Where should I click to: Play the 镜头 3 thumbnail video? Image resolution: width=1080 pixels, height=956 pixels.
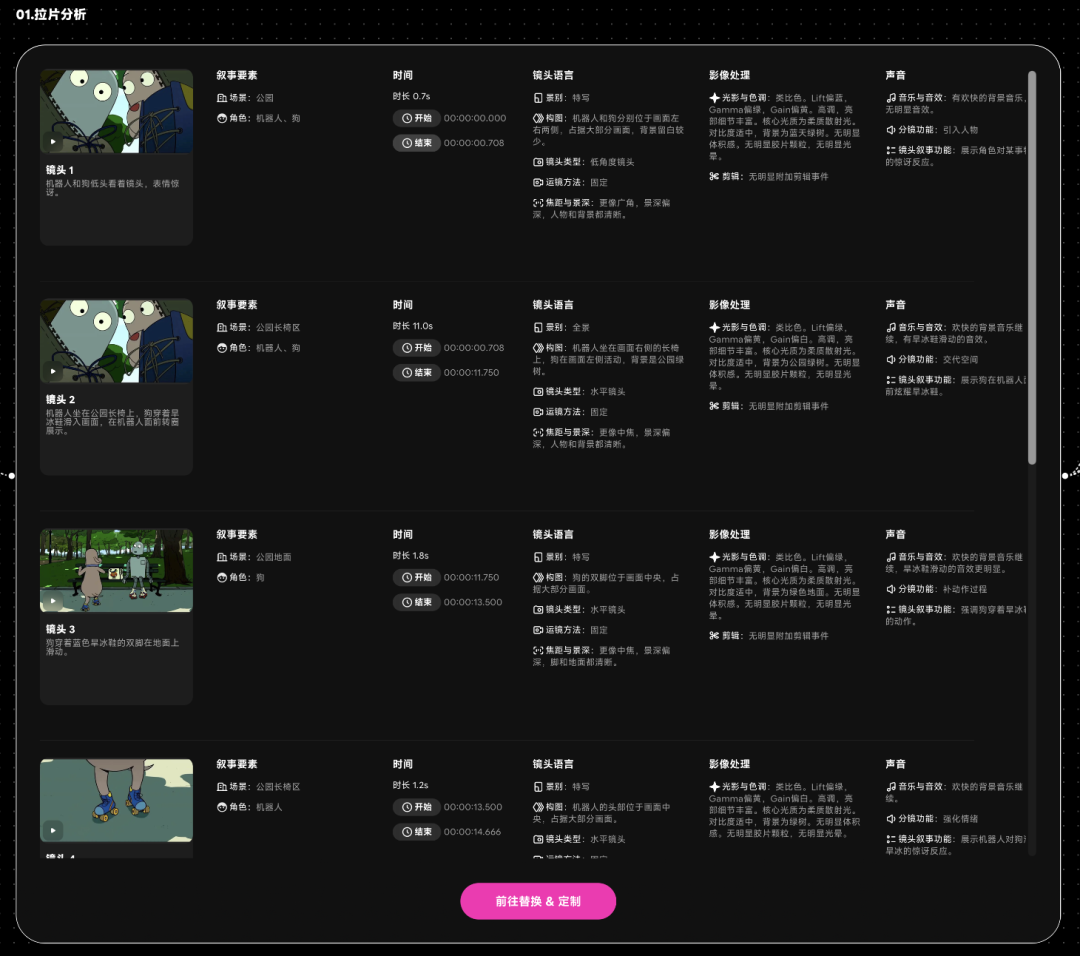[x=53, y=601]
